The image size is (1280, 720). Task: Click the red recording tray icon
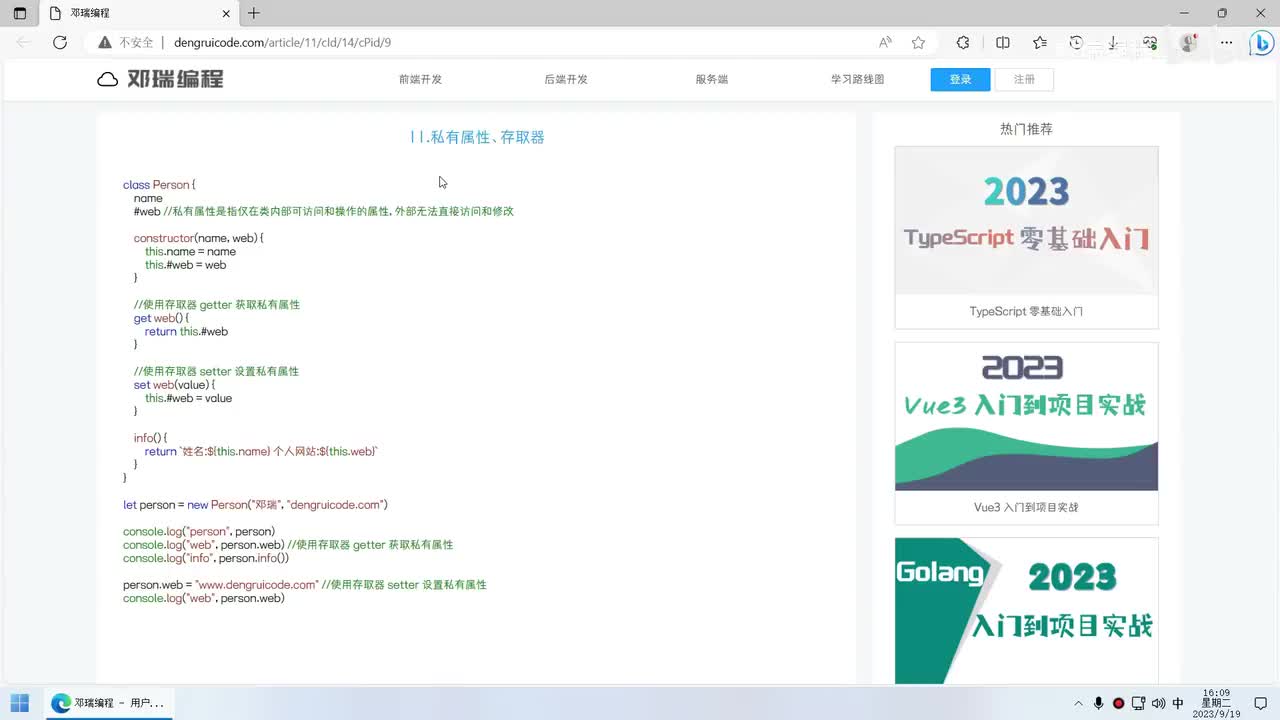(1119, 703)
